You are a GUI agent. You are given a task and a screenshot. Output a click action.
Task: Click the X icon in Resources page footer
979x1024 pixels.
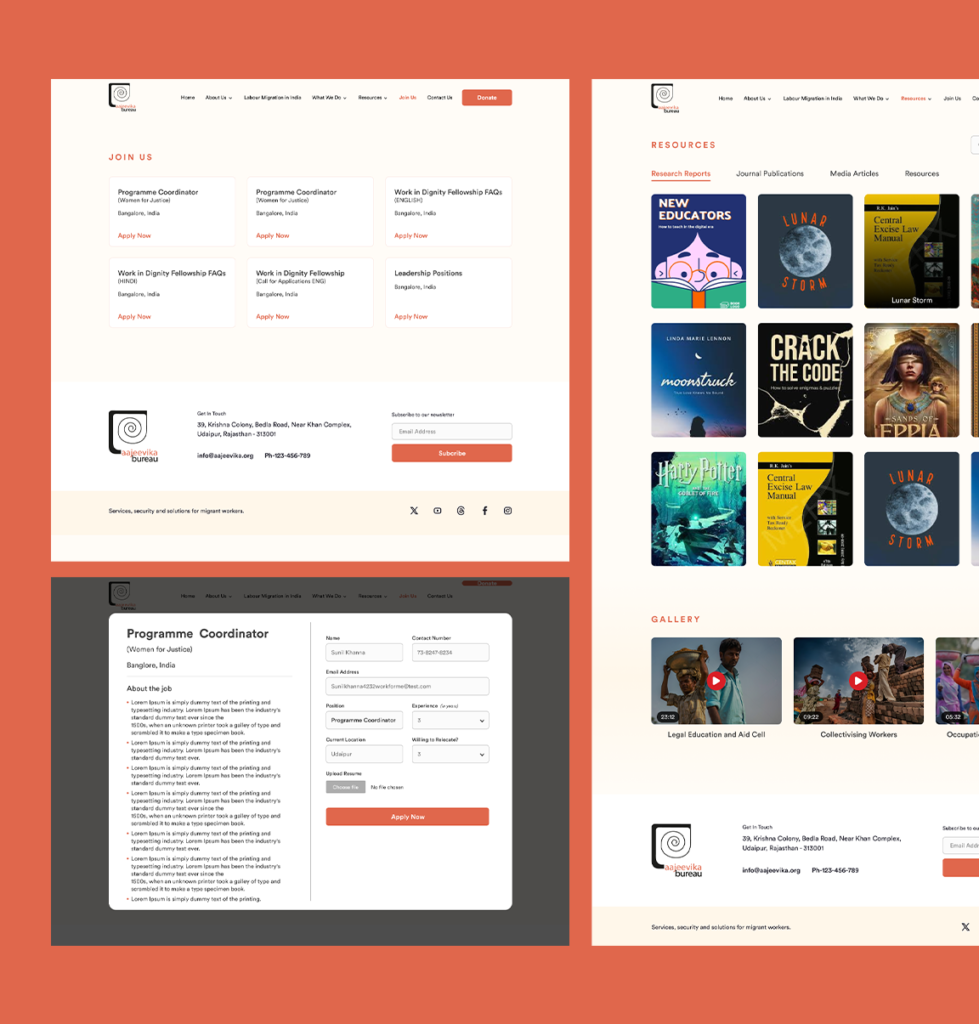965,927
